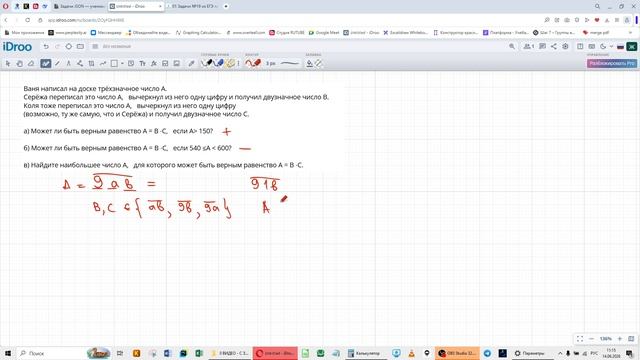Viewport: 640px width, 360px height.
Task: Click the rectangle frame icon in header
Action: point(80,47)
